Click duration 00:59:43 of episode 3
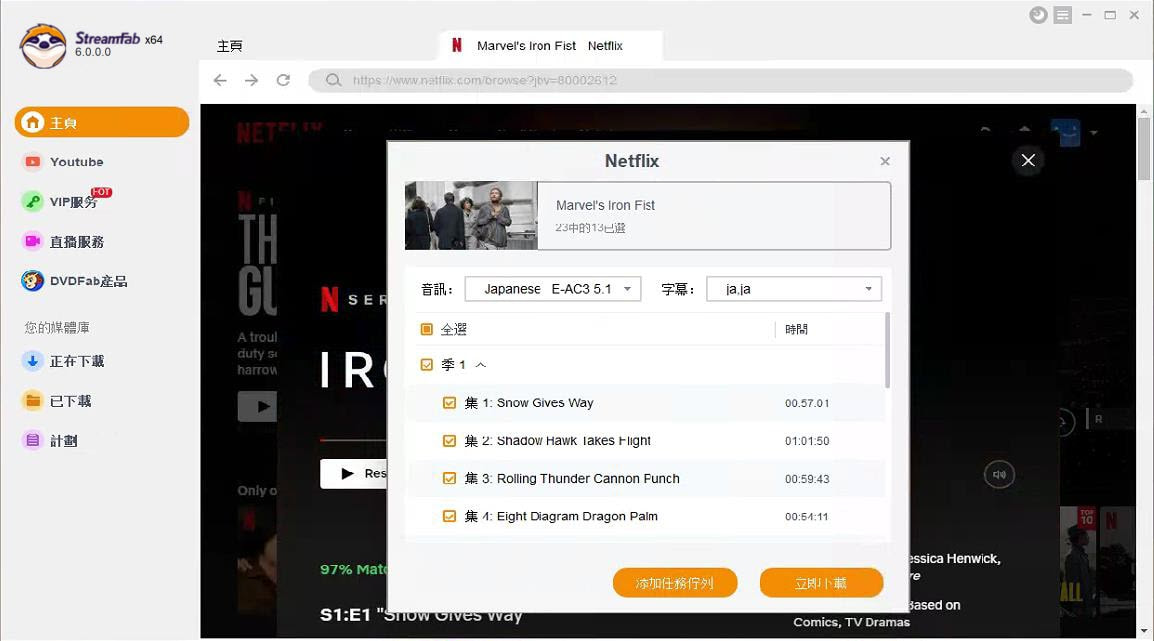This screenshot has width=1154, height=641. tap(807, 479)
